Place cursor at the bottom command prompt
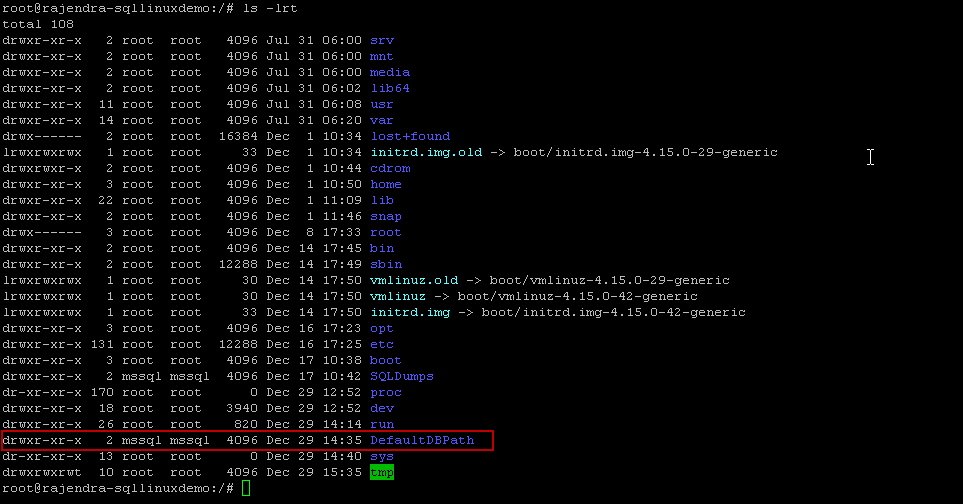Image resolution: width=963 pixels, height=504 pixels. (246, 489)
